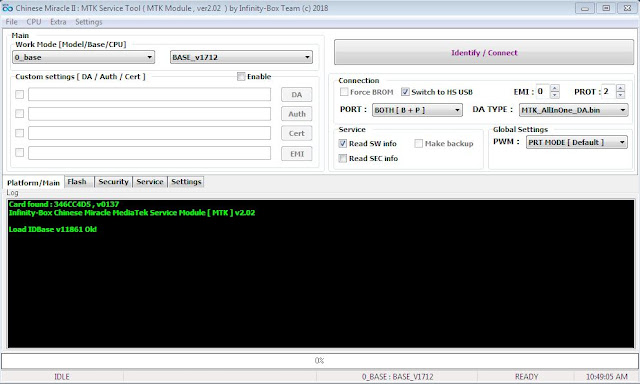The image size is (640, 384).
Task: Click the Infinity-Box app icon in title bar
Action: click(x=7, y=8)
